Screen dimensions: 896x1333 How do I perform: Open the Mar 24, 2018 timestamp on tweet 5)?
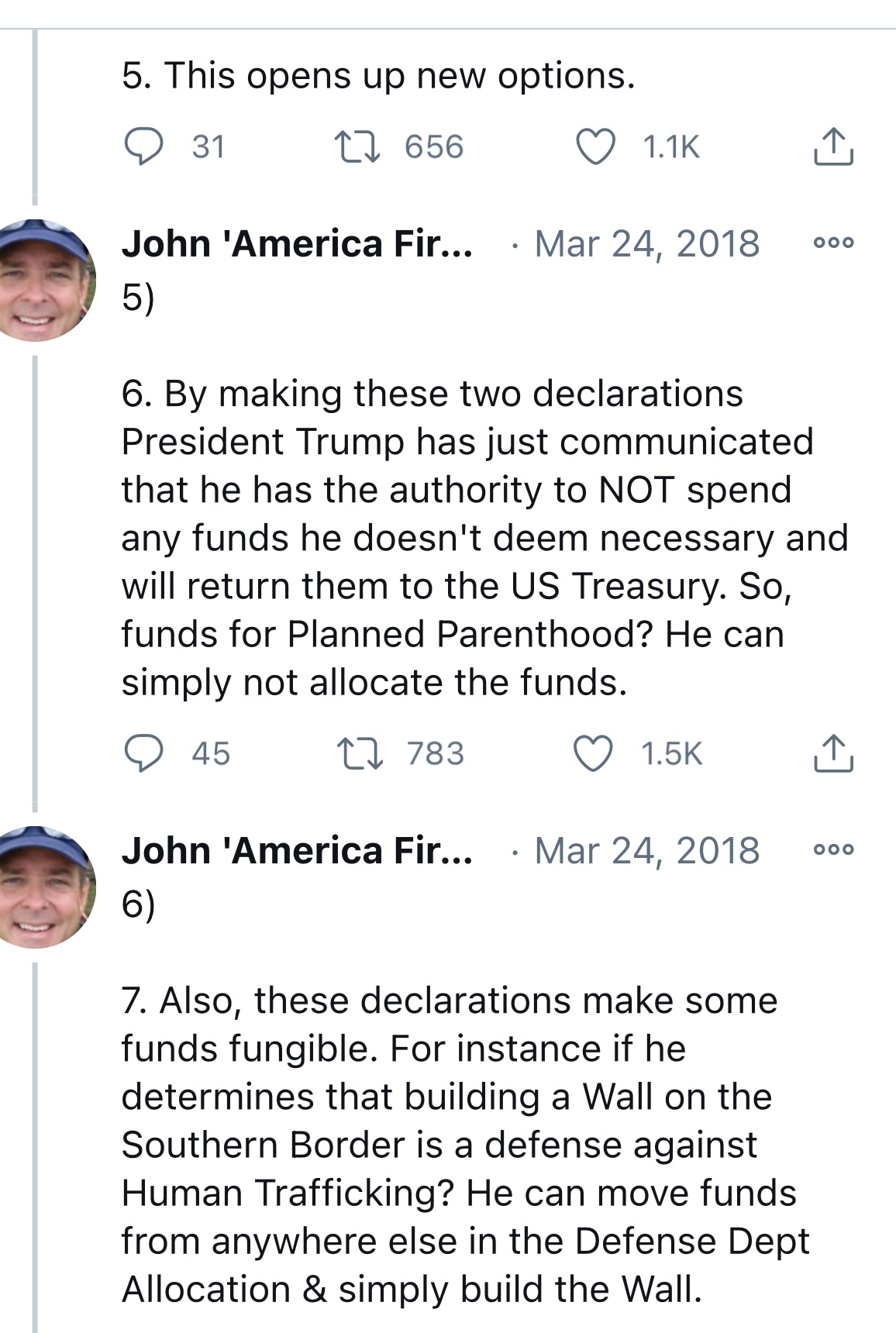(647, 243)
